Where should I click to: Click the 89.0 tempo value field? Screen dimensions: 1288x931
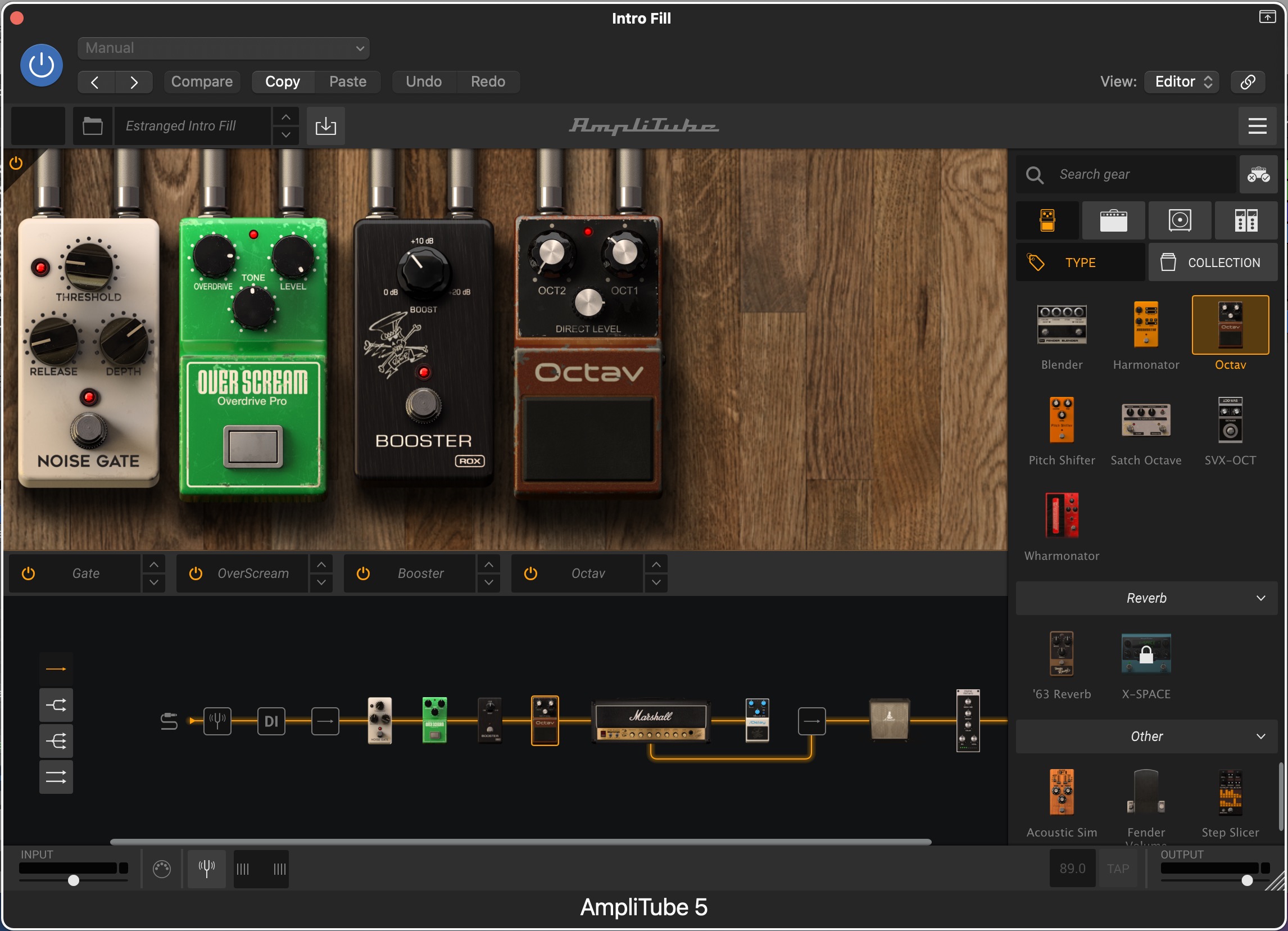[1072, 869]
